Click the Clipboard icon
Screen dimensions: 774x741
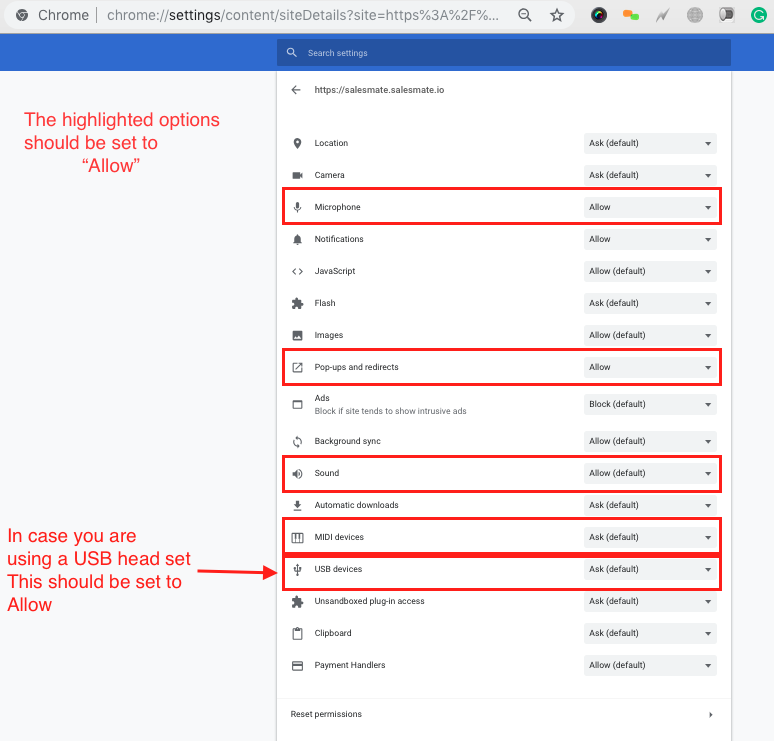pos(297,633)
